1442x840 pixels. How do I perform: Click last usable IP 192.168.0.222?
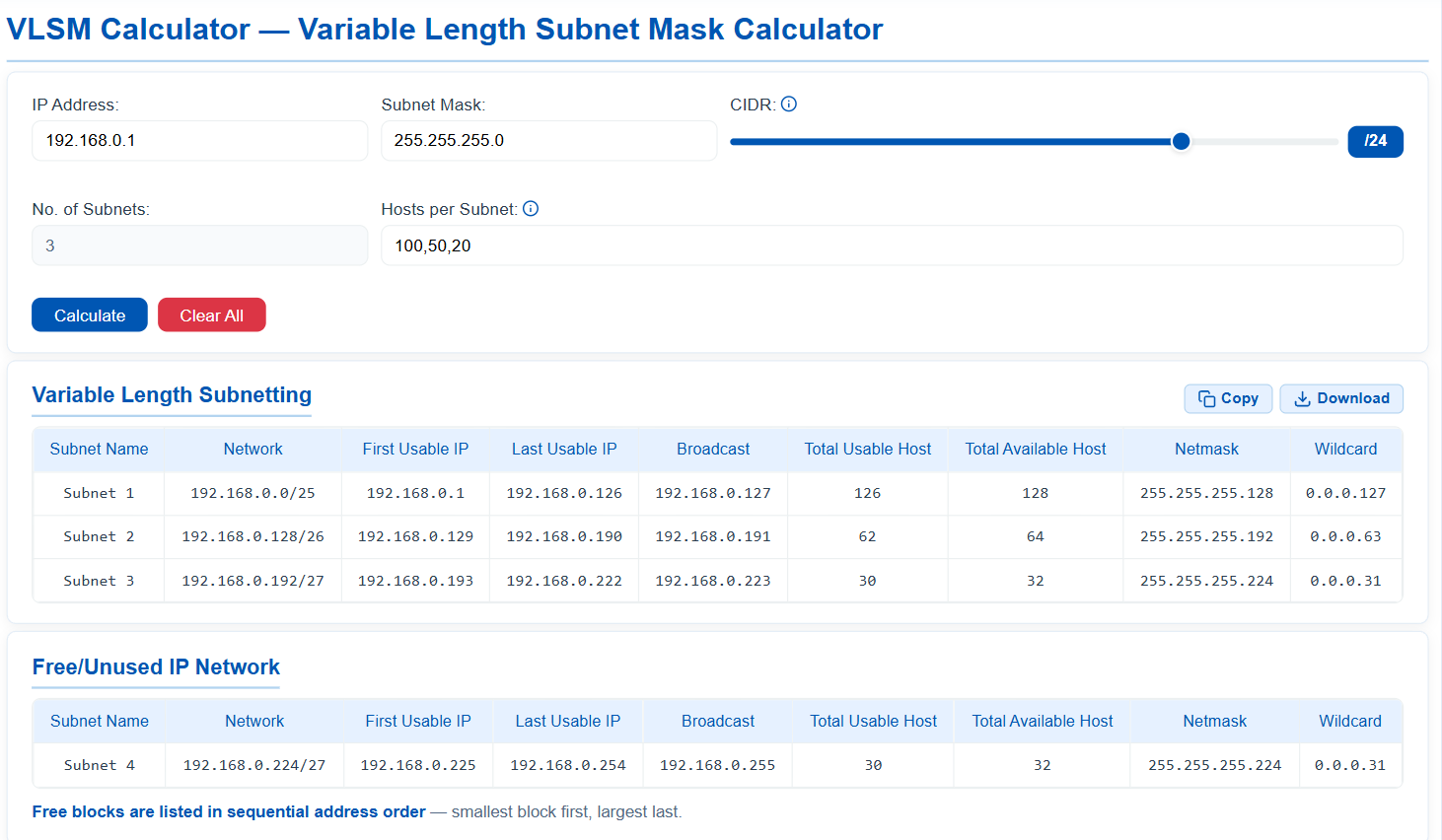pos(564,581)
